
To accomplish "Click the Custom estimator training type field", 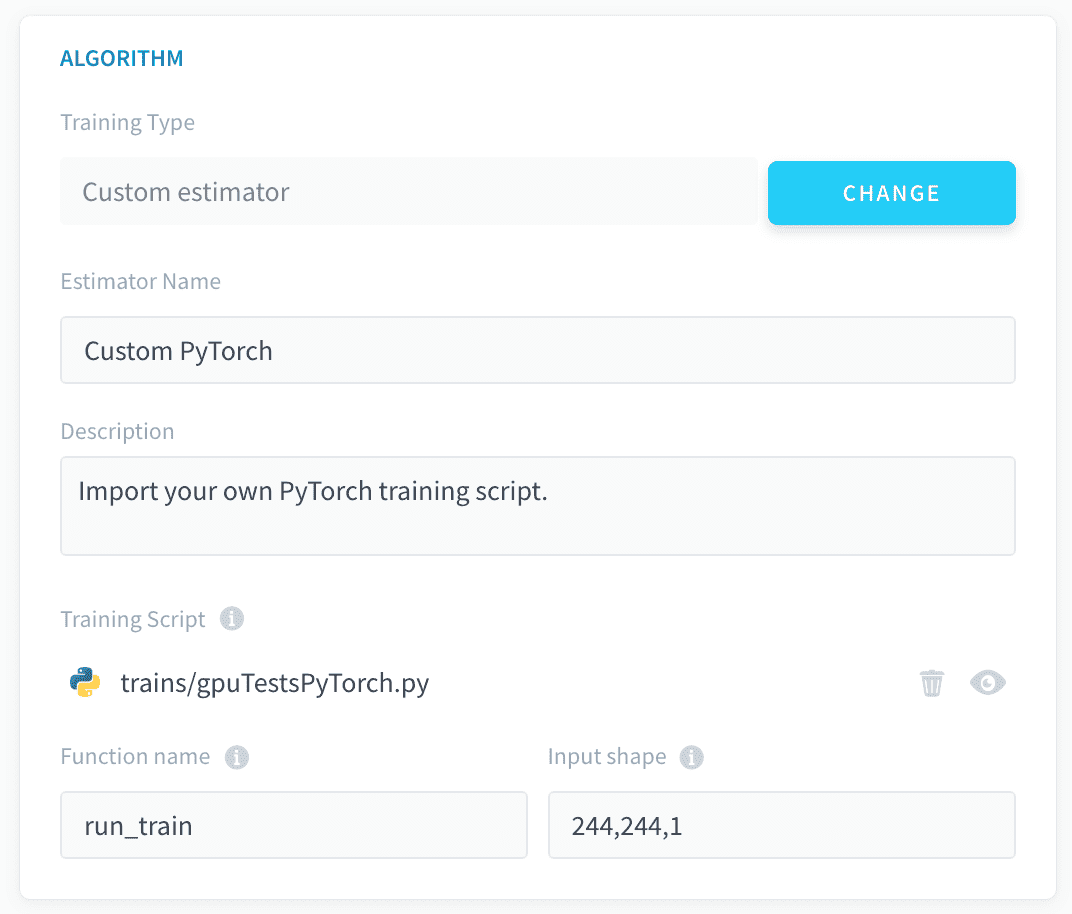I will click(409, 191).
